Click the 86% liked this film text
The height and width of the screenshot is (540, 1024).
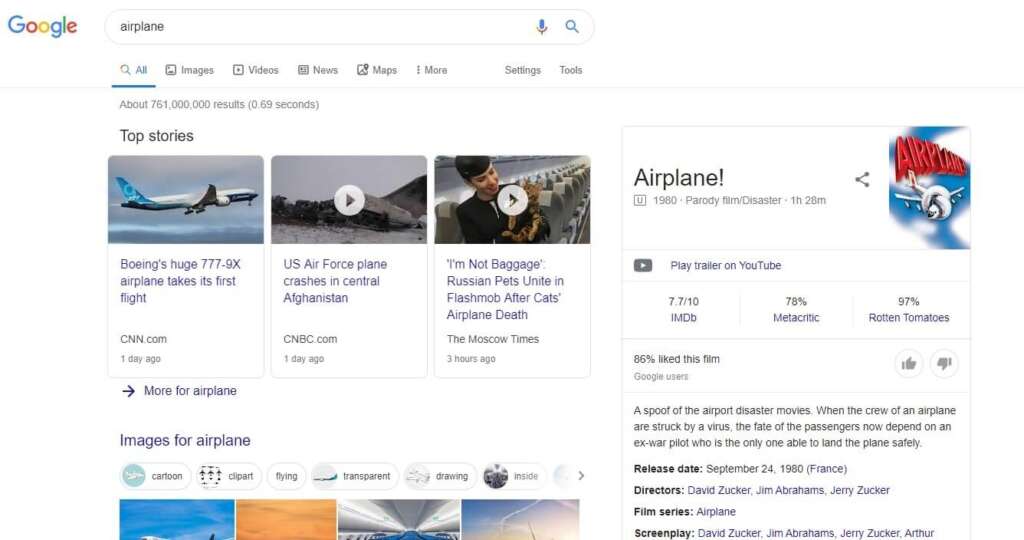point(677,359)
